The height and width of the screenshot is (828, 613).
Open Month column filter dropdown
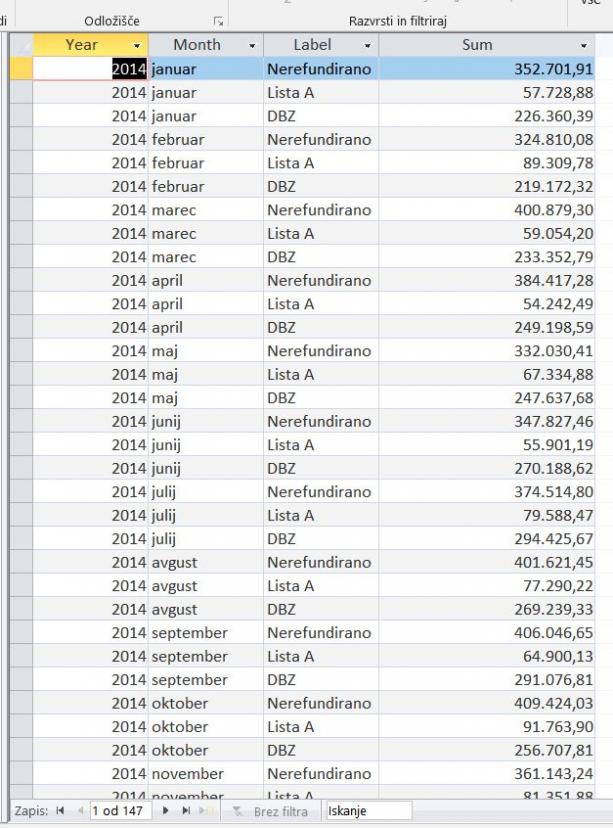pyautogui.click(x=252, y=46)
